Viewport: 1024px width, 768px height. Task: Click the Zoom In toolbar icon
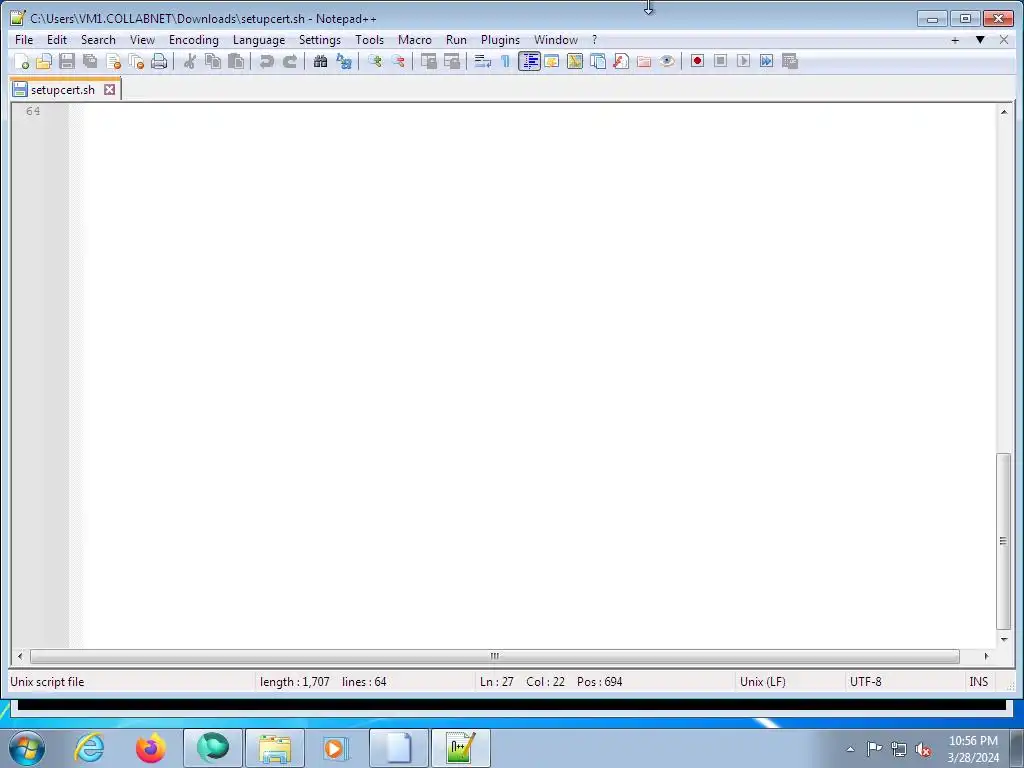click(x=374, y=61)
